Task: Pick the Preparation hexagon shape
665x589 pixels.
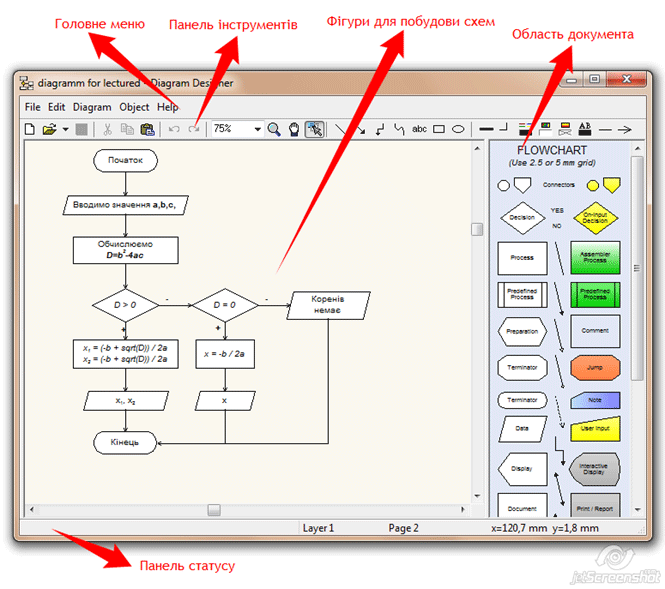Action: (522, 332)
